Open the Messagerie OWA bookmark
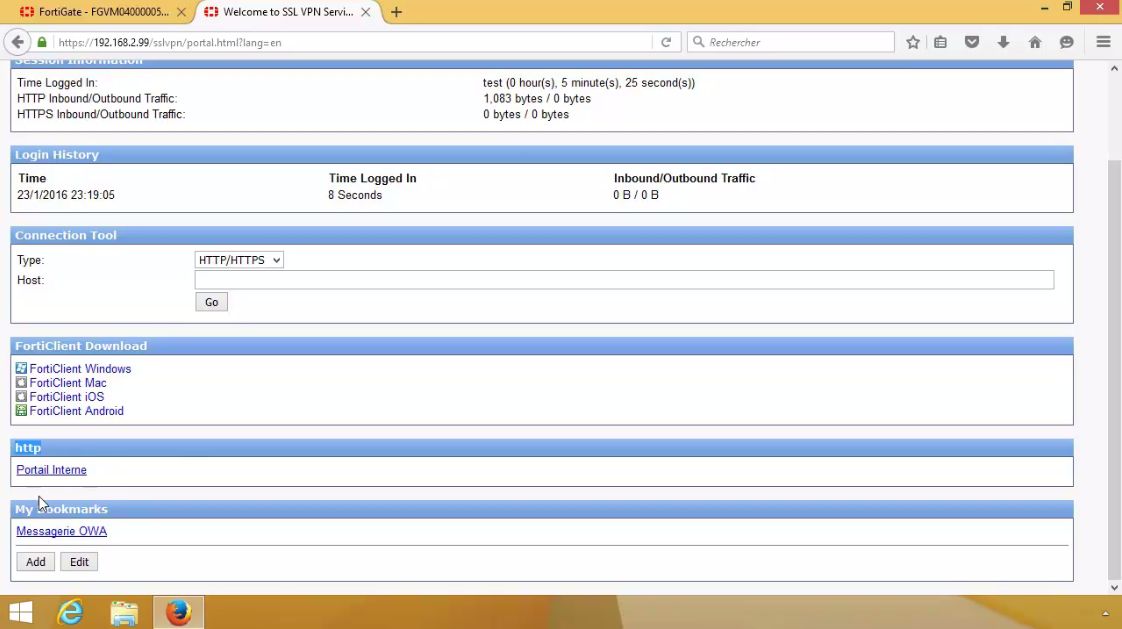The width and height of the screenshot is (1122, 629). [62, 531]
